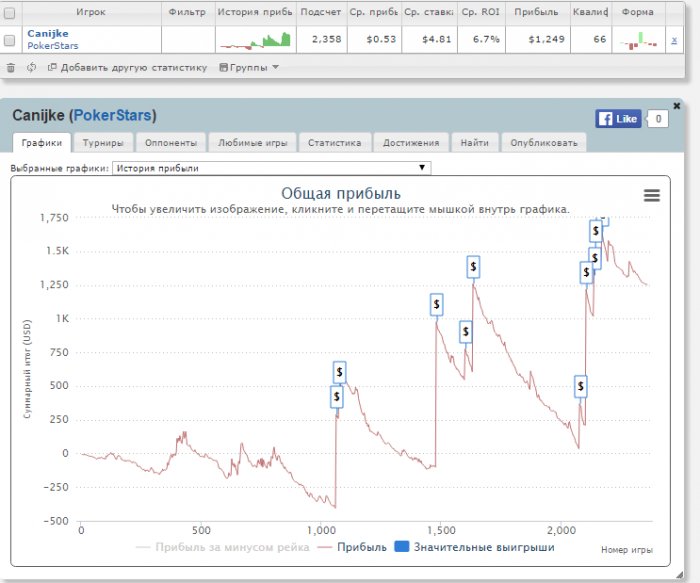700x583 pixels.
Task: Click the $1,249 profit value
Action: (546, 39)
